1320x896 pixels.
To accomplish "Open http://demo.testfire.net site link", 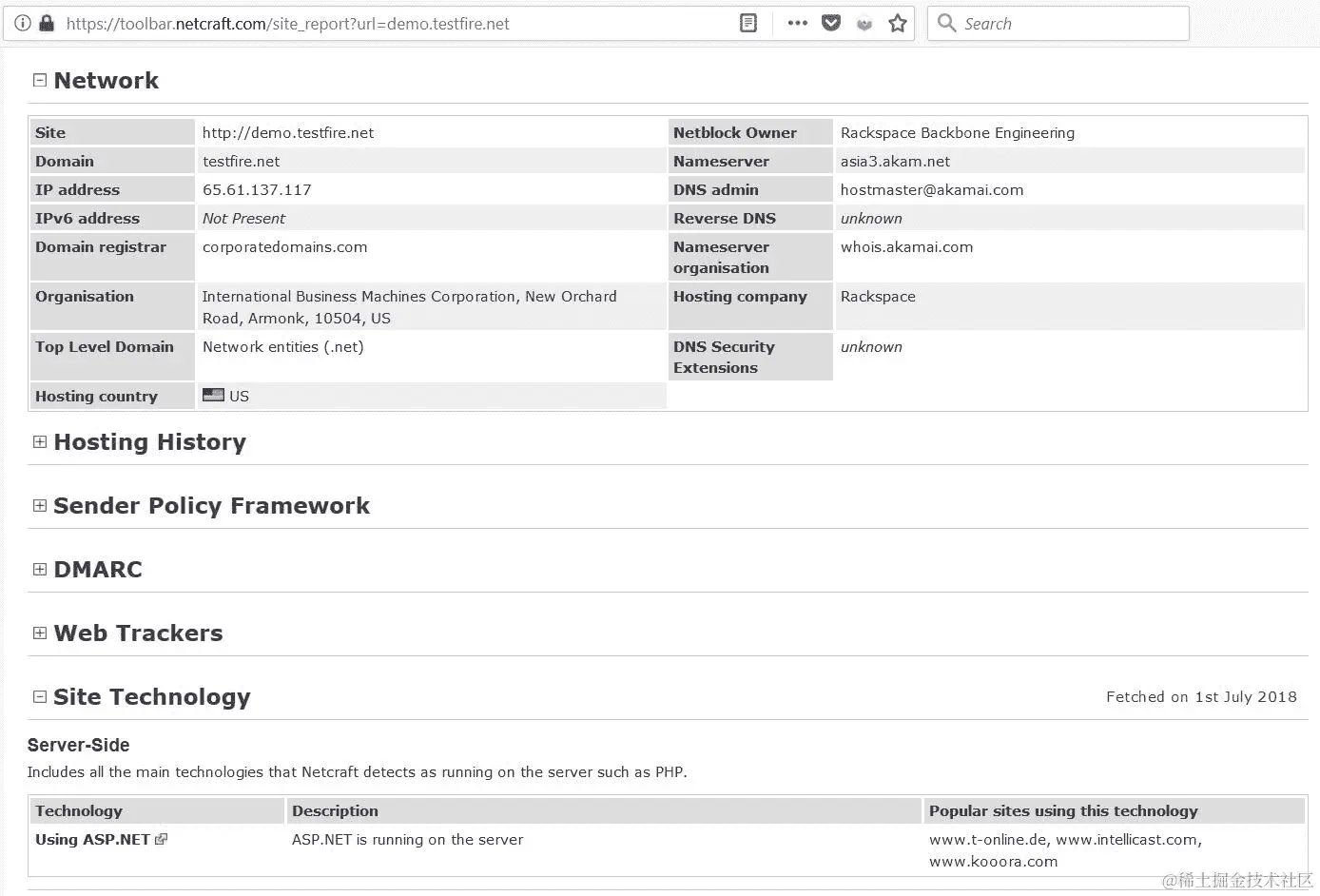I will click(288, 132).
